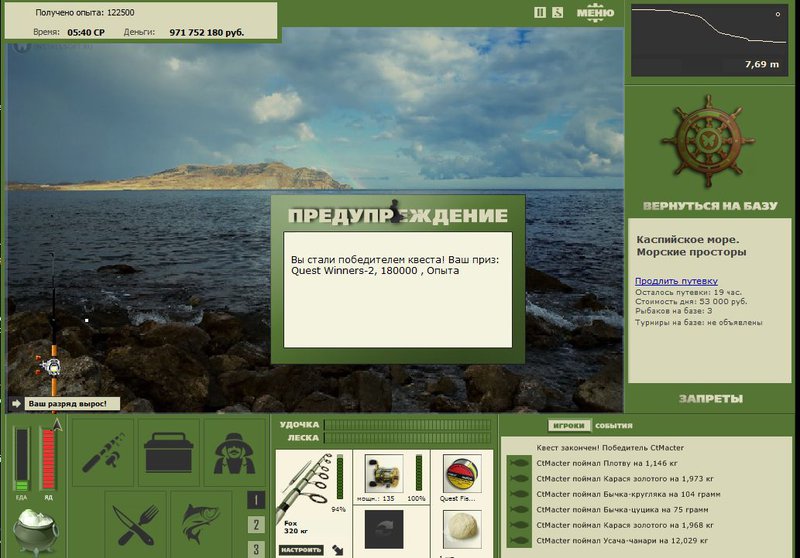Pause the game with the pause icon
The width and height of the screenshot is (800, 558).
[x=540, y=12]
